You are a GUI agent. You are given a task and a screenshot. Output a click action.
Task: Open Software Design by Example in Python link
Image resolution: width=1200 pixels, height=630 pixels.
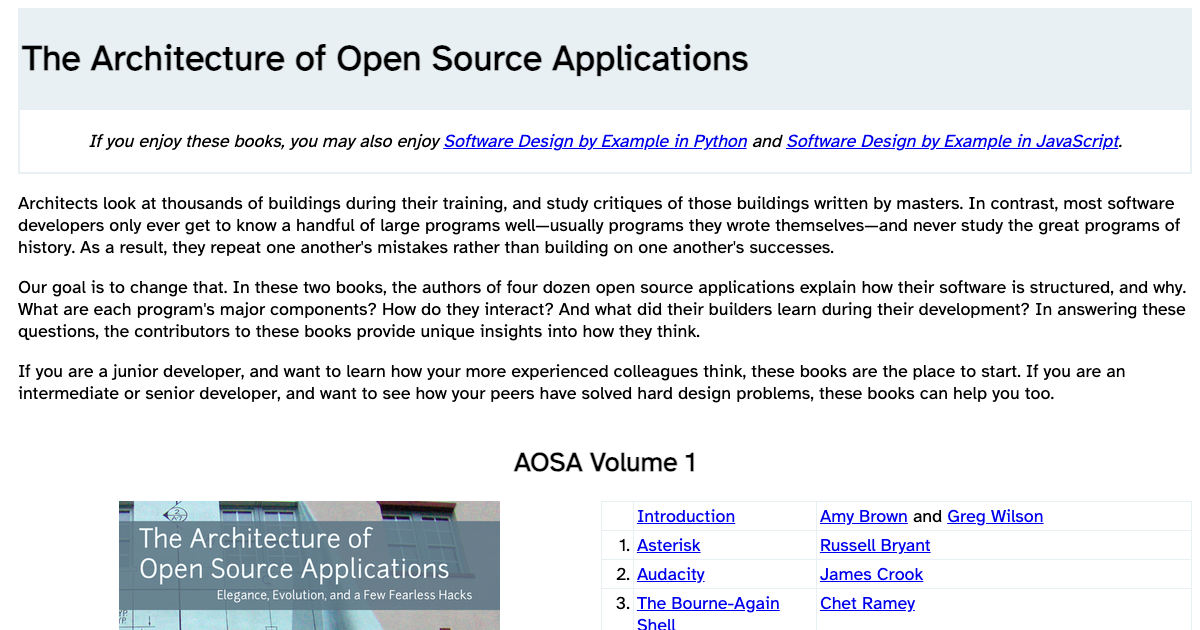tap(595, 141)
